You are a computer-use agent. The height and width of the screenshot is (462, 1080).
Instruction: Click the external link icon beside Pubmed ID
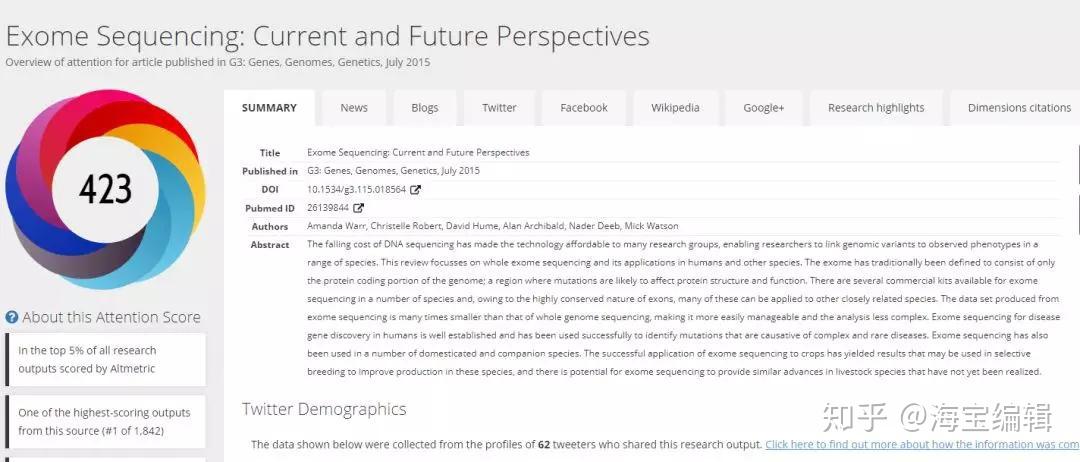tap(359, 208)
